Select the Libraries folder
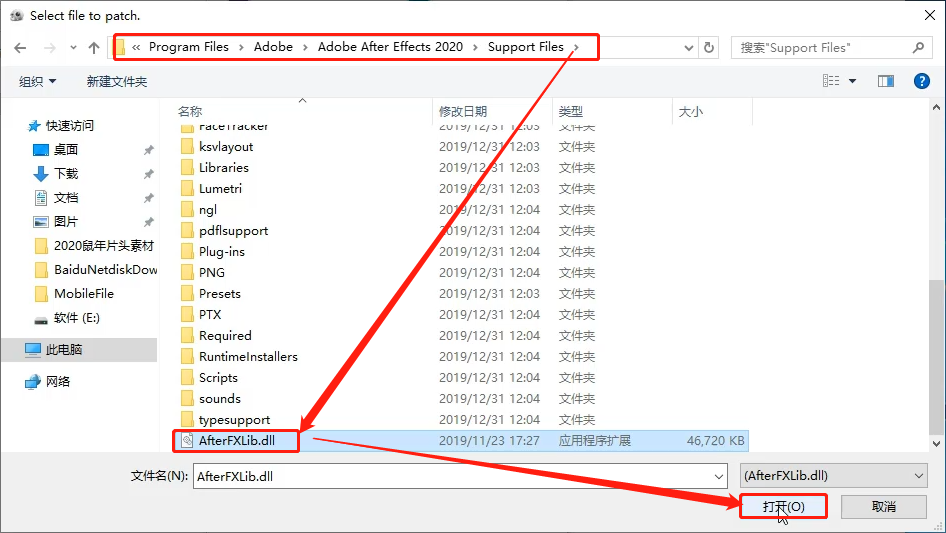The height and width of the screenshot is (533, 946). coord(224,168)
